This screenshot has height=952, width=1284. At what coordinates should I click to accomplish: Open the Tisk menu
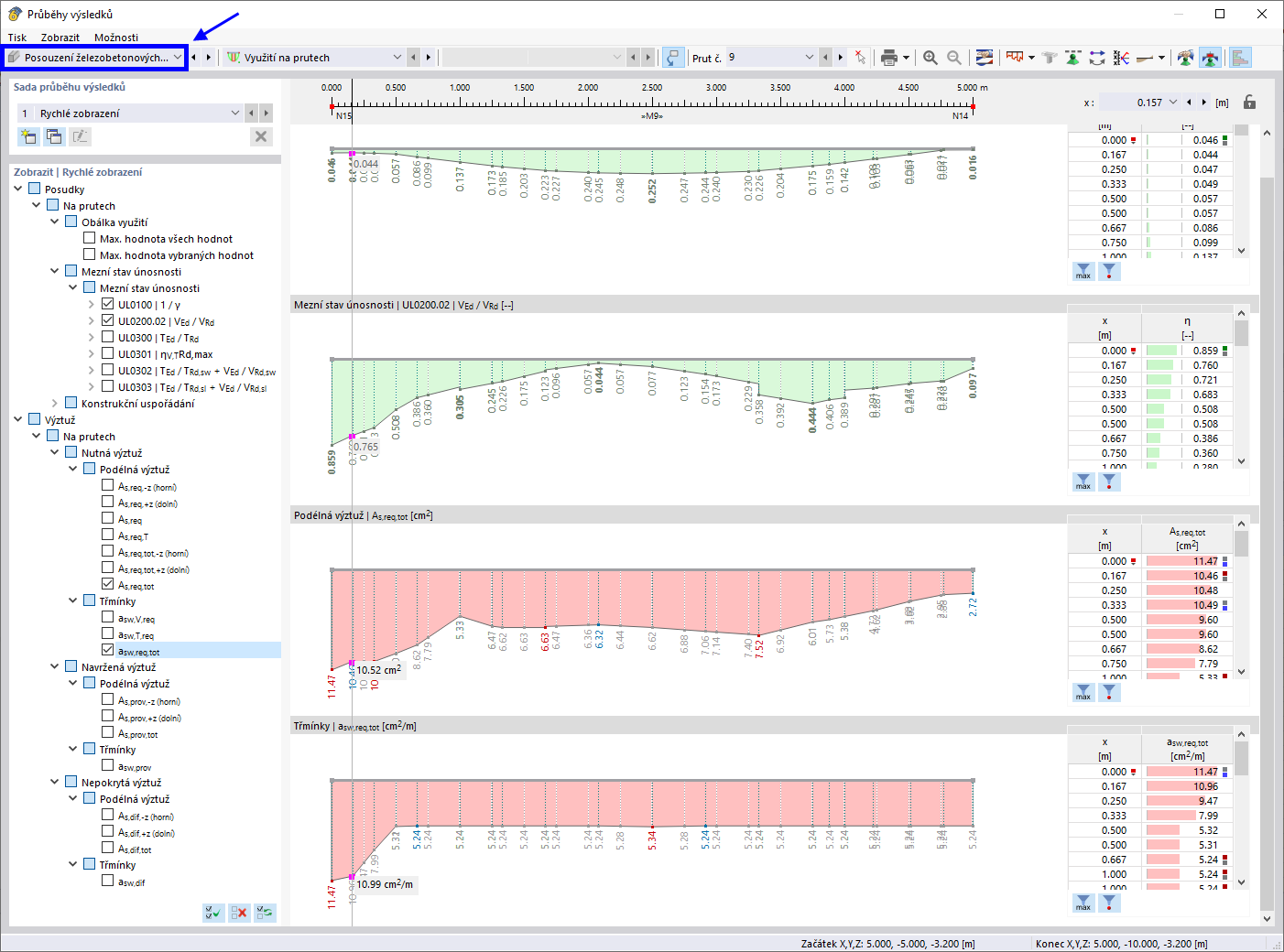17,38
